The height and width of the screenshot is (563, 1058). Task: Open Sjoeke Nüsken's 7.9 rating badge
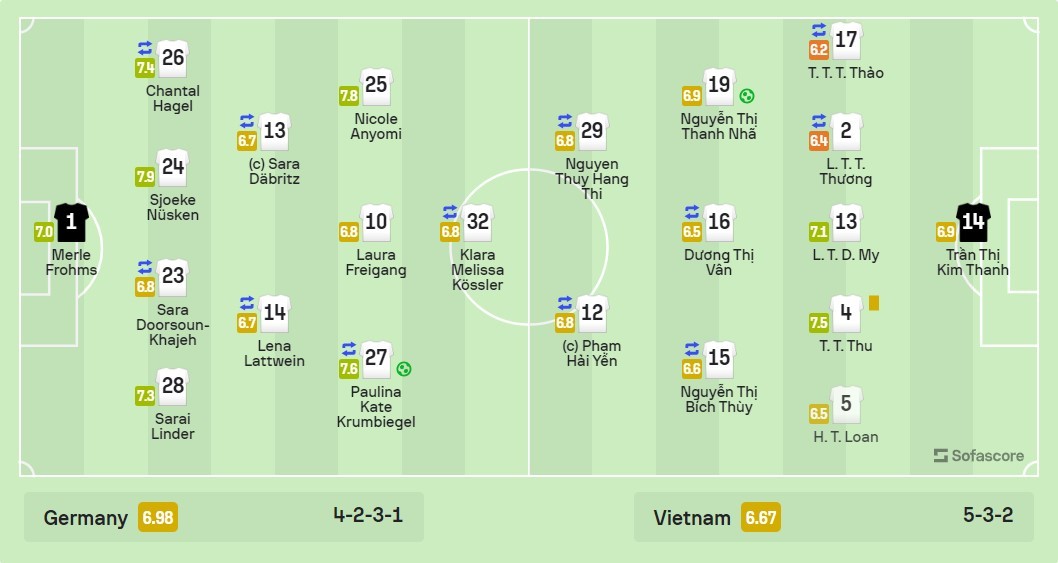tap(145, 177)
